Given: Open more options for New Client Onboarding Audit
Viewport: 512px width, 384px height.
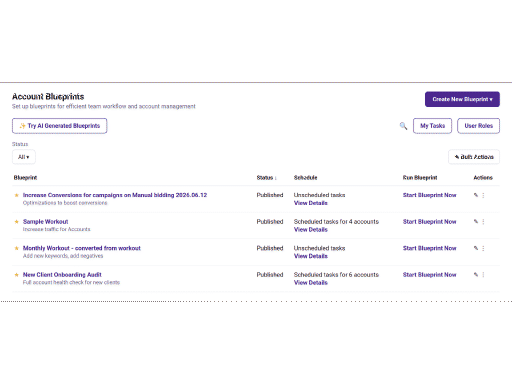Looking at the screenshot, I should coord(483,275).
